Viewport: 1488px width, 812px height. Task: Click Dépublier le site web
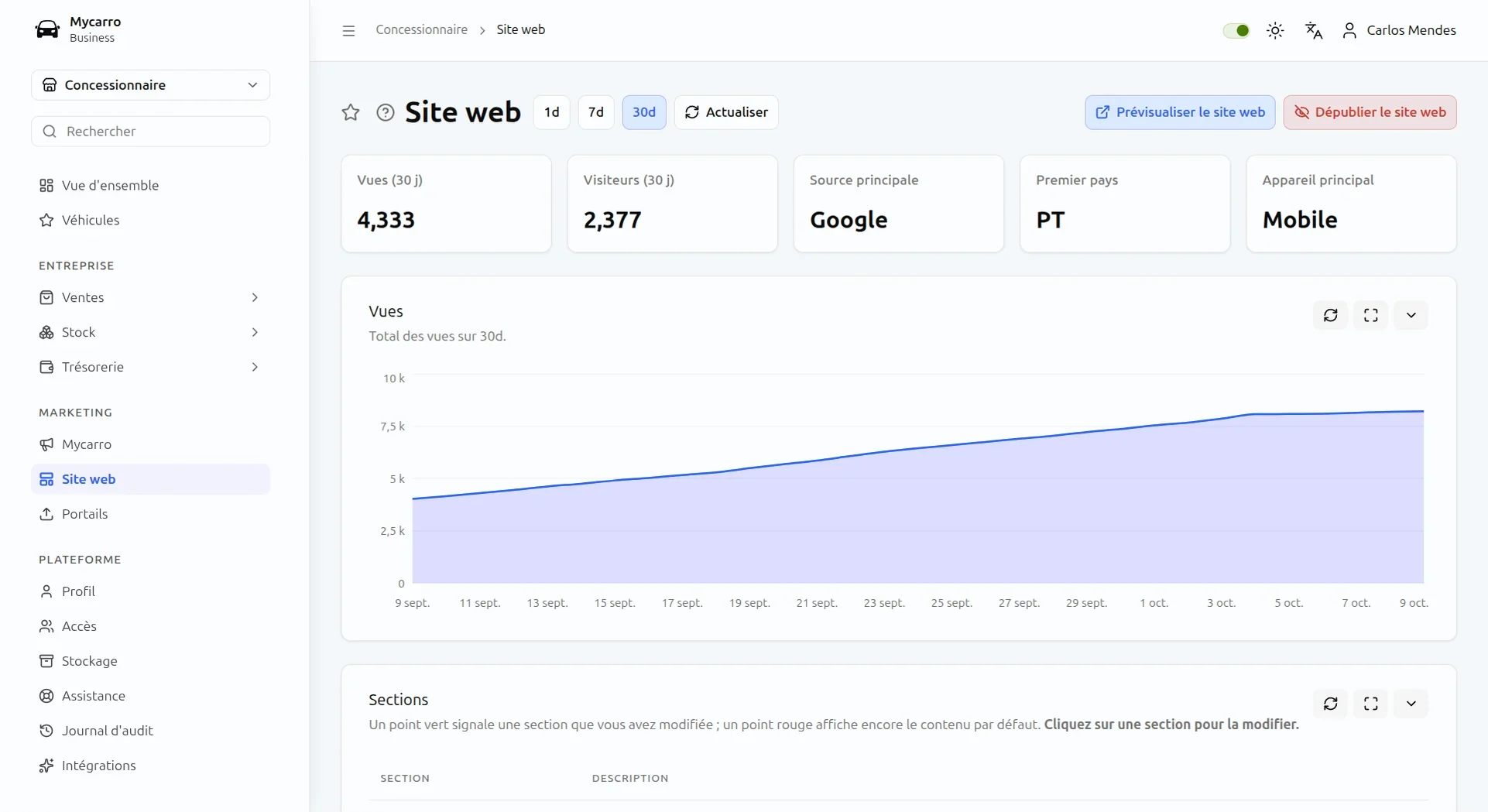[1370, 112]
